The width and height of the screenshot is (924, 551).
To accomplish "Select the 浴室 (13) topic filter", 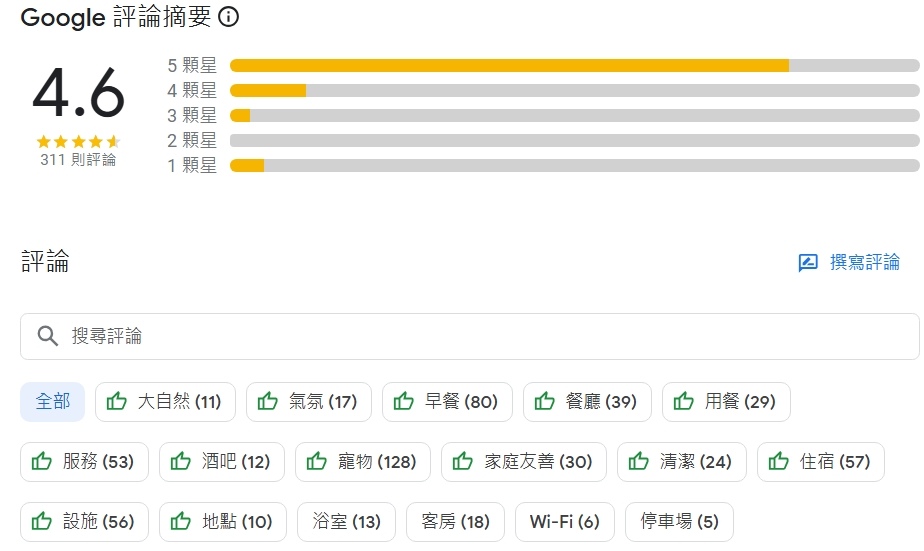I will coord(346,522).
